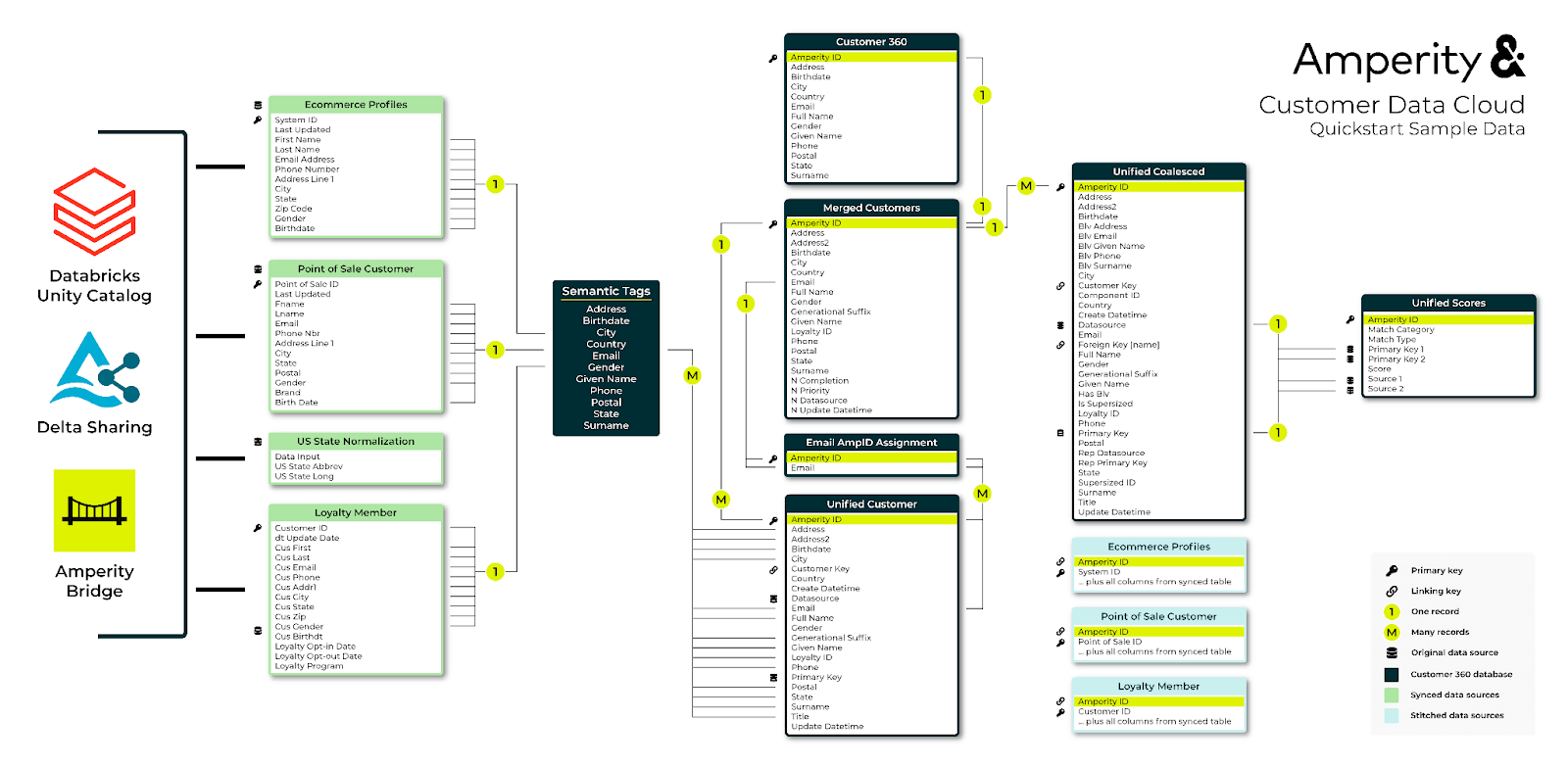Click Loyalty Opt-in Date field
Screen dimensions: 1568x768
click(315, 647)
